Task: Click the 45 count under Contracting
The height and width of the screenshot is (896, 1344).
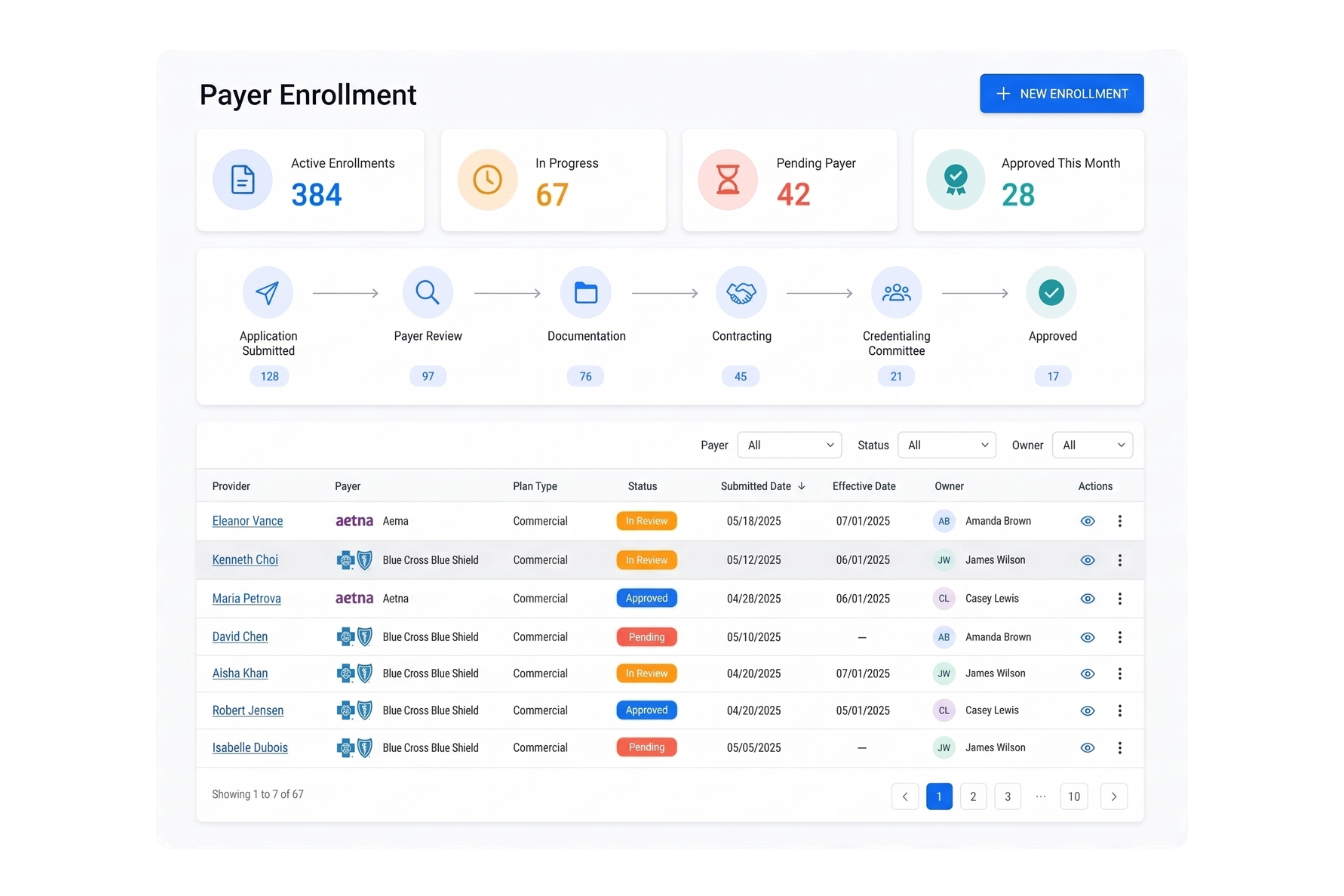Action: (741, 377)
